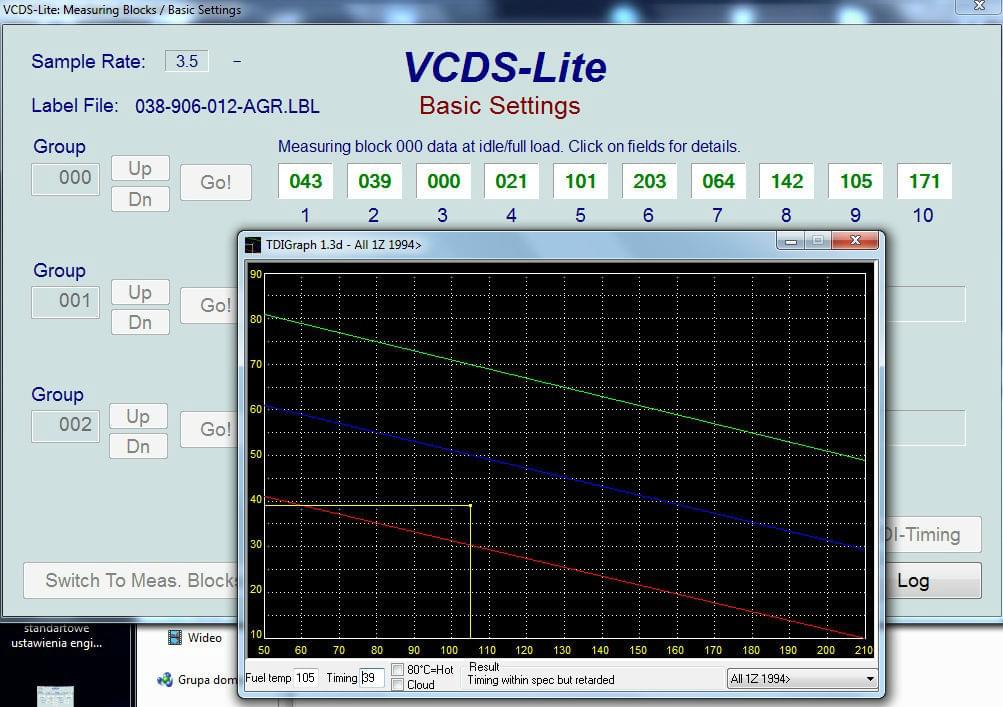Click measuring field 8 showing 142

[x=787, y=181]
